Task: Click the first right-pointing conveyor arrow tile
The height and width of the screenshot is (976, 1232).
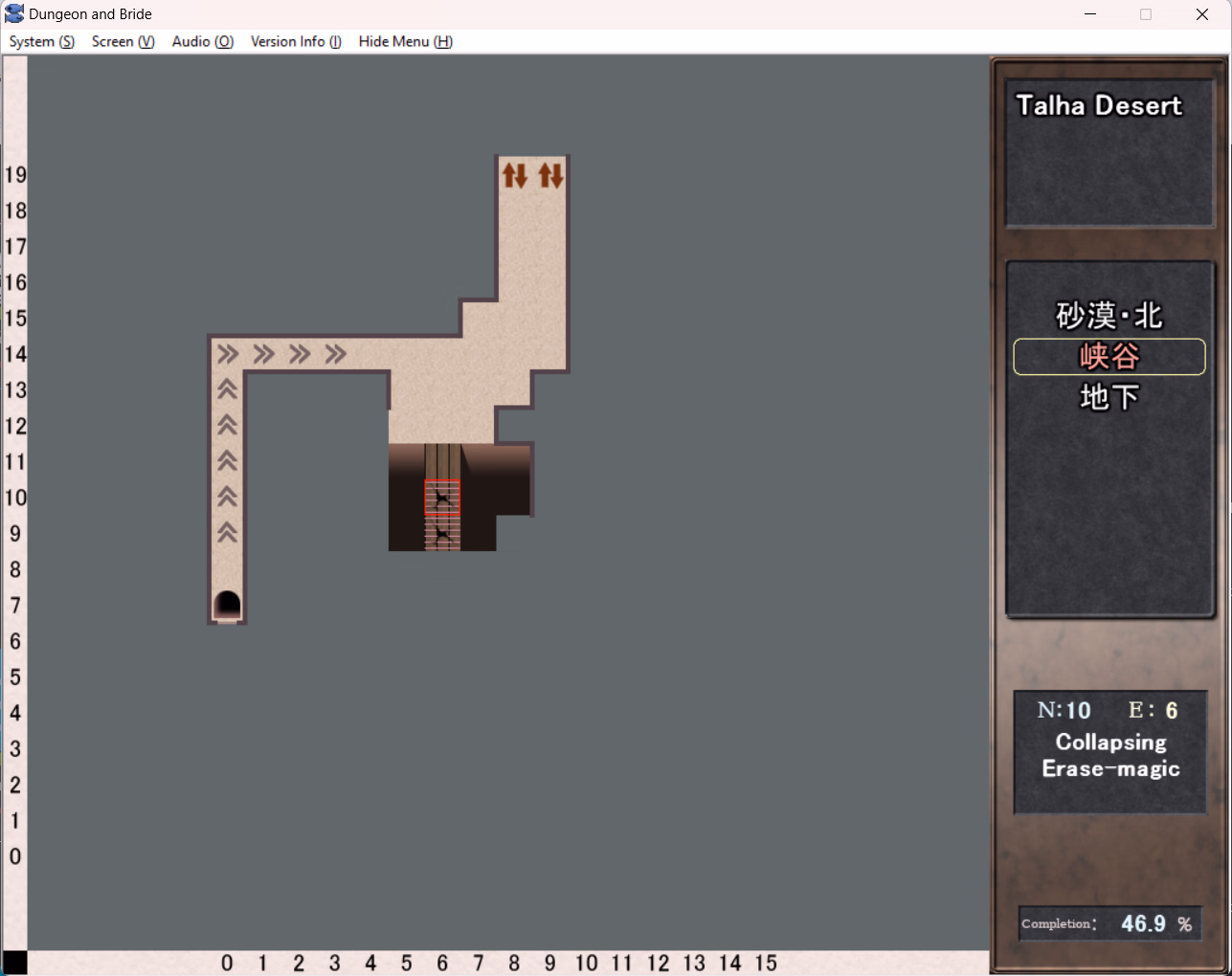Action: pos(228,355)
